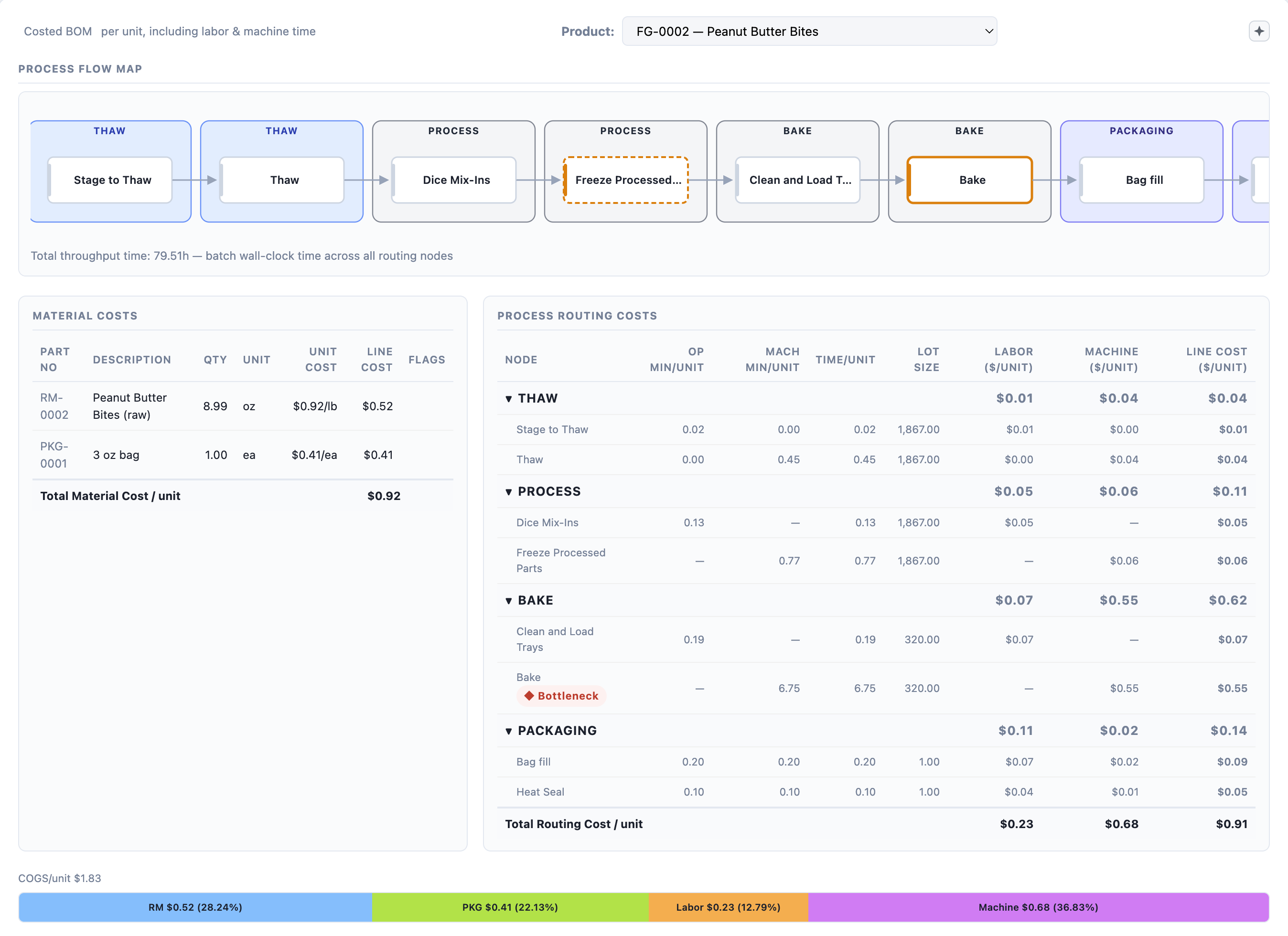Click the Costed BOM title

coord(58,31)
